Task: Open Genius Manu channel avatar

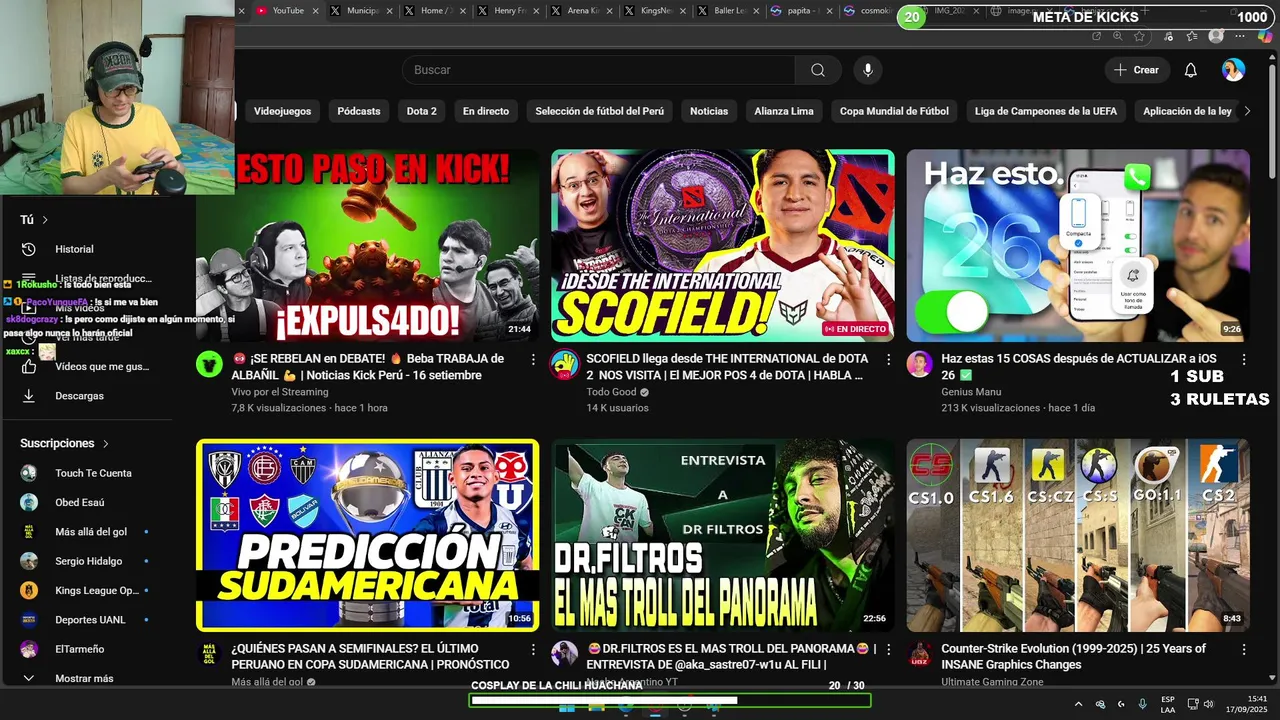Action: (919, 364)
